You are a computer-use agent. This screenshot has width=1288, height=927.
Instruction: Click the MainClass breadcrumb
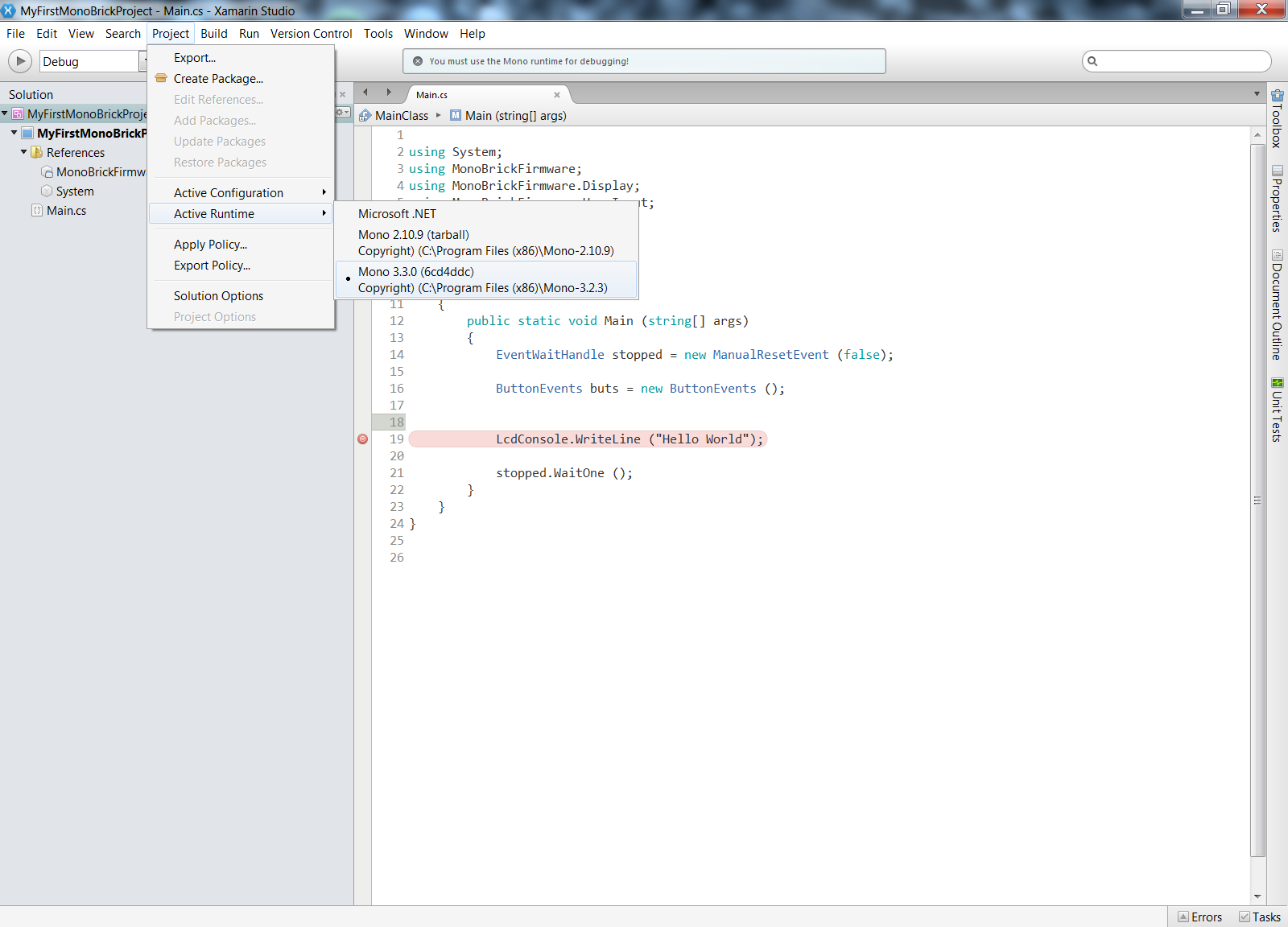[402, 116]
